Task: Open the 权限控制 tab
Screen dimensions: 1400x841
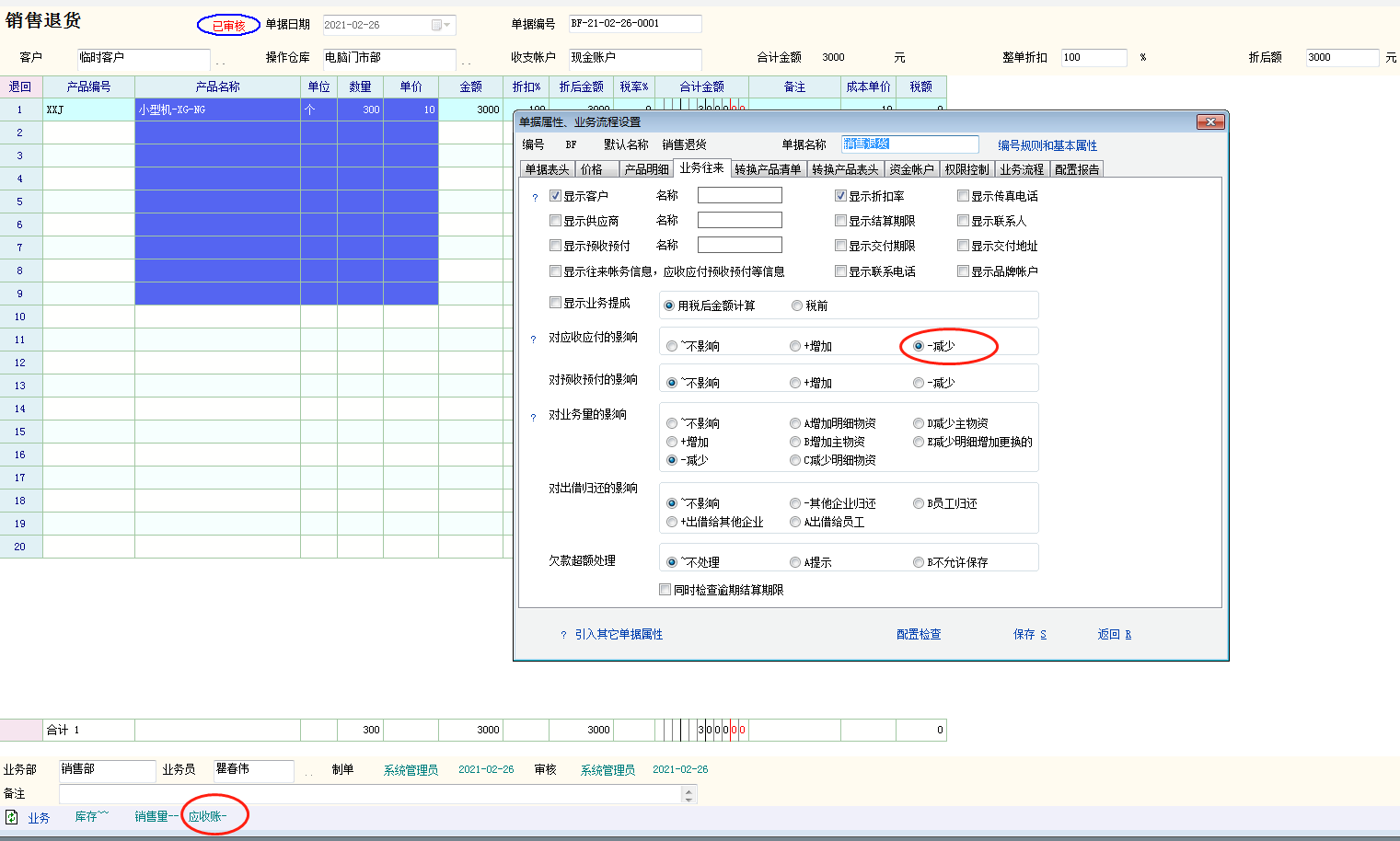Action: click(x=966, y=169)
